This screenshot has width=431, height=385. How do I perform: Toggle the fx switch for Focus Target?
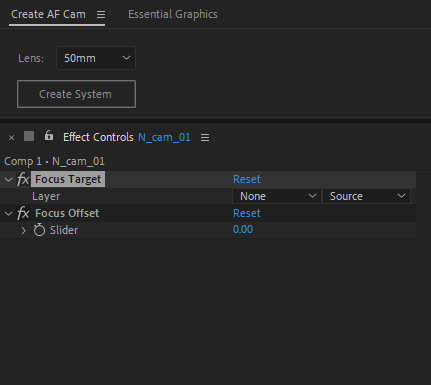[x=23, y=179]
